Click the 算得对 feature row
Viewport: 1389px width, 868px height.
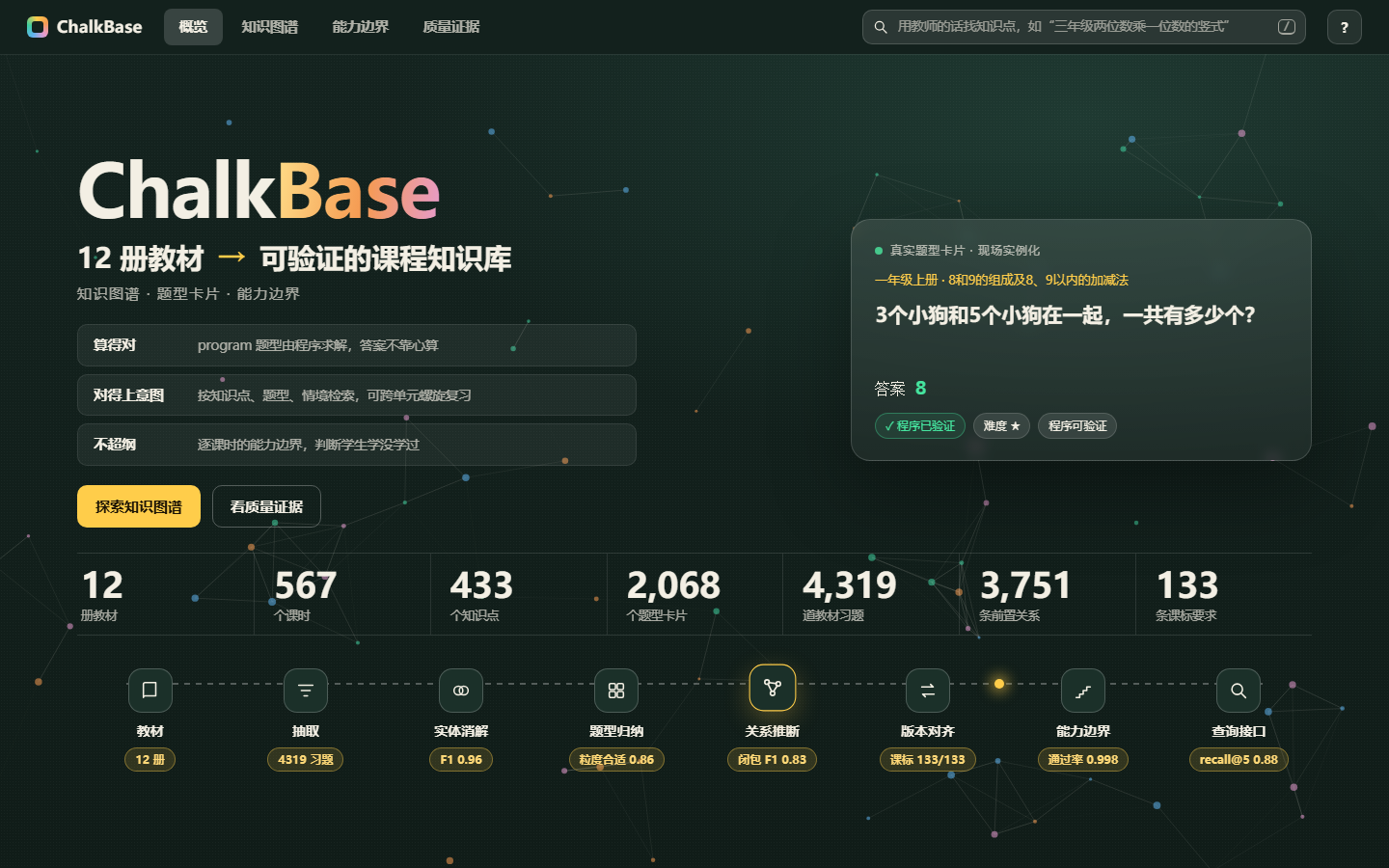[x=357, y=345]
